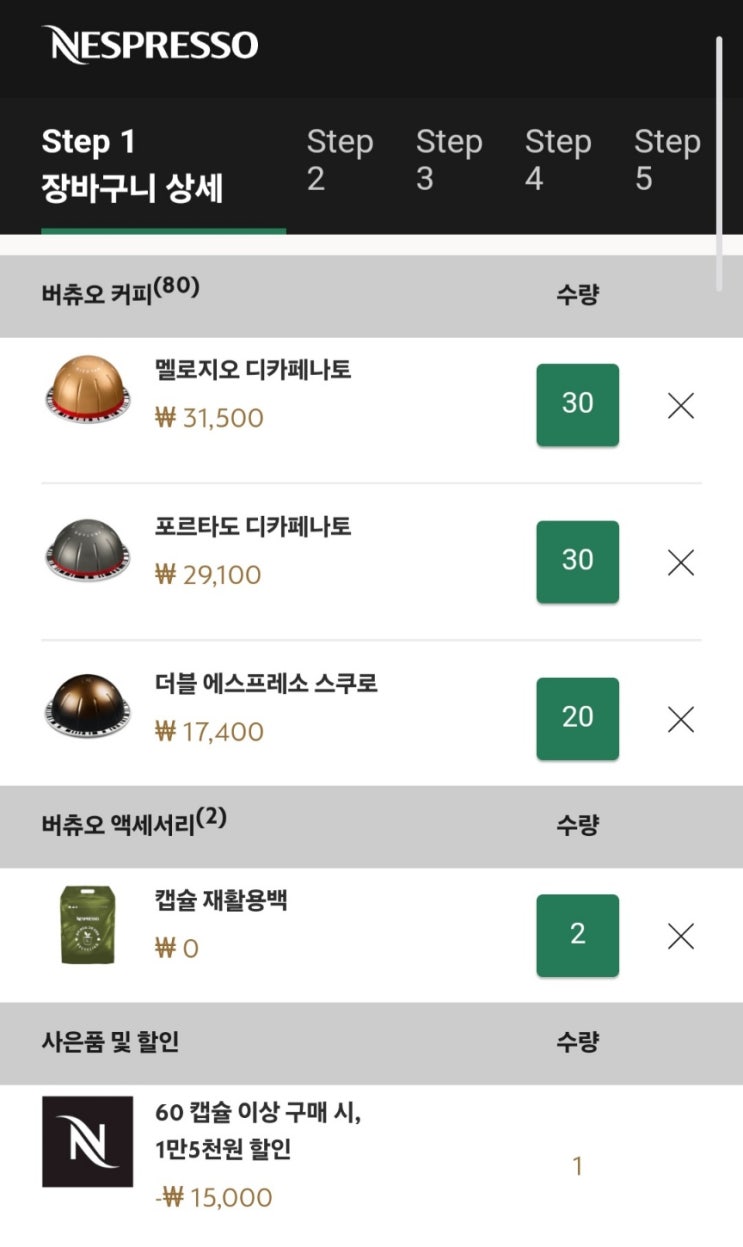The width and height of the screenshot is (743, 1247).
Task: Jump to Step 5 tab
Action: [666, 160]
